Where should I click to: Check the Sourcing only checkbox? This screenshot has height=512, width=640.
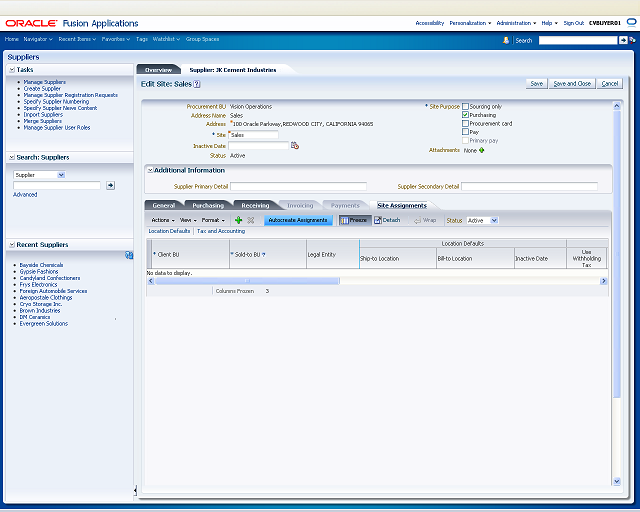pyautogui.click(x=465, y=106)
